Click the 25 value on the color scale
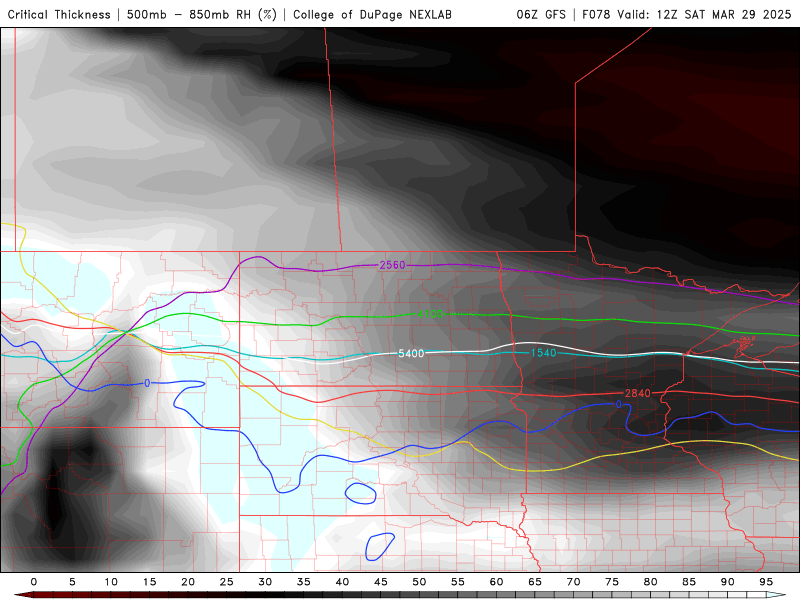Screen dimensions: 800x600 227,582
